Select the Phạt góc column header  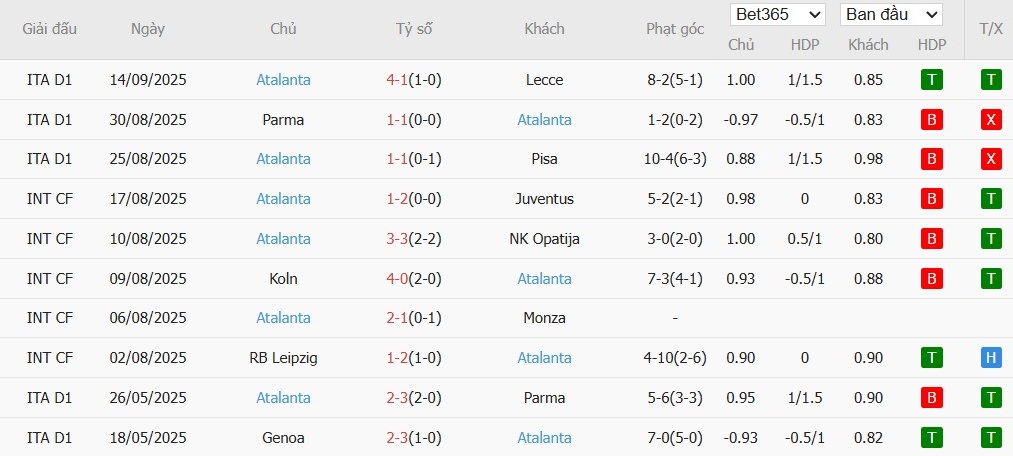click(675, 29)
